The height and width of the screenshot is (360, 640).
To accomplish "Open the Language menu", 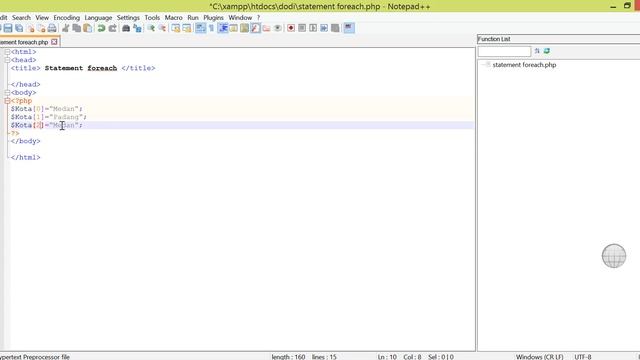I will 98,18.
